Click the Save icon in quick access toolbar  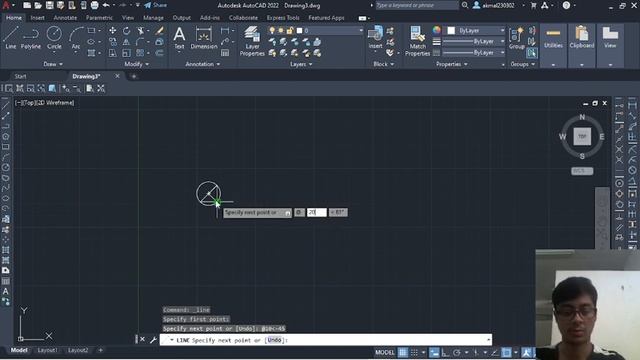pos(49,5)
